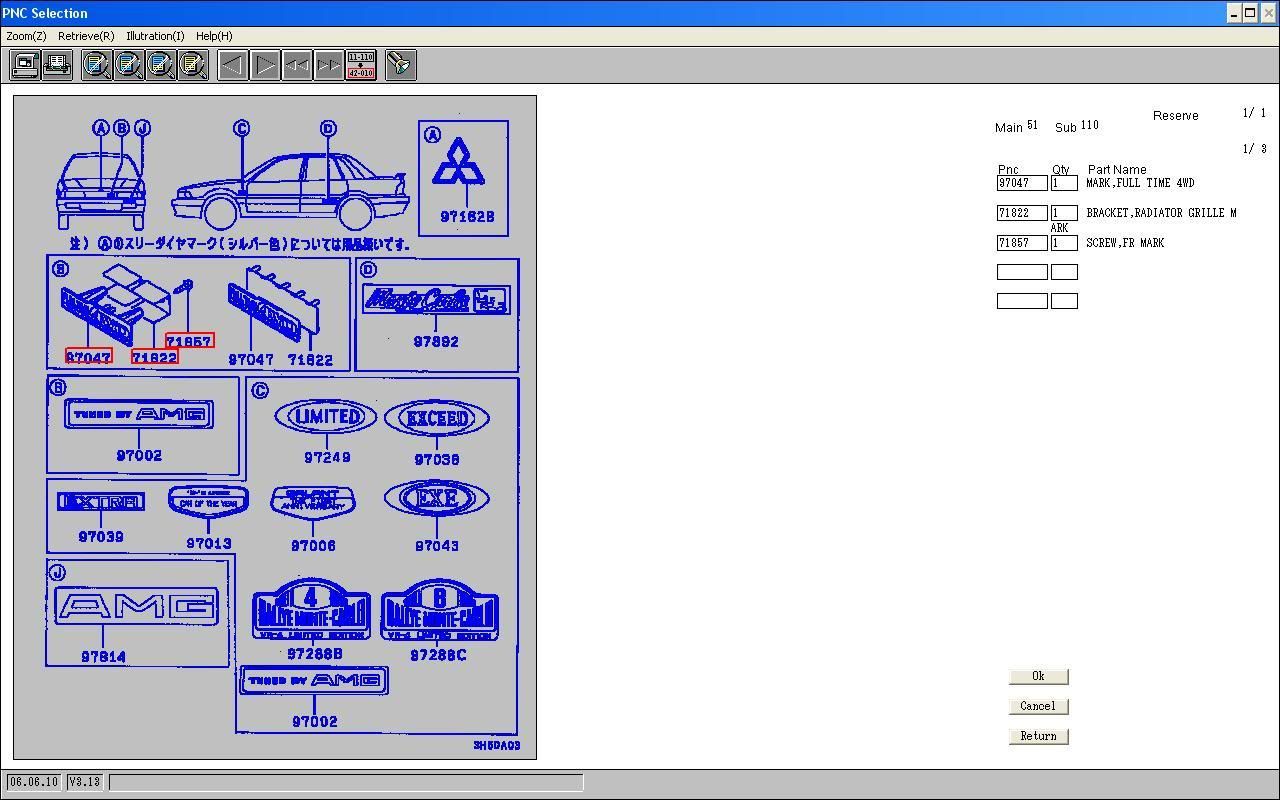The width and height of the screenshot is (1280, 800).
Task: Click part name BRACKET,RADIATOR GRILLE M
Action: 1161,213
